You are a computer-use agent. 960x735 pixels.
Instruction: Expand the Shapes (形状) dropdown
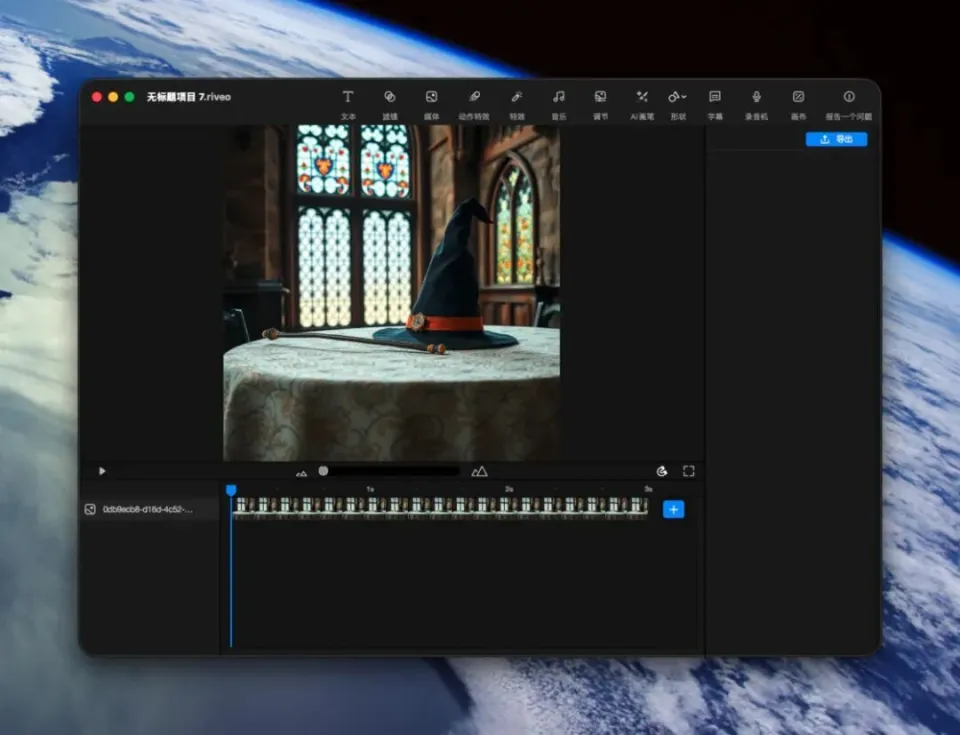(678, 98)
